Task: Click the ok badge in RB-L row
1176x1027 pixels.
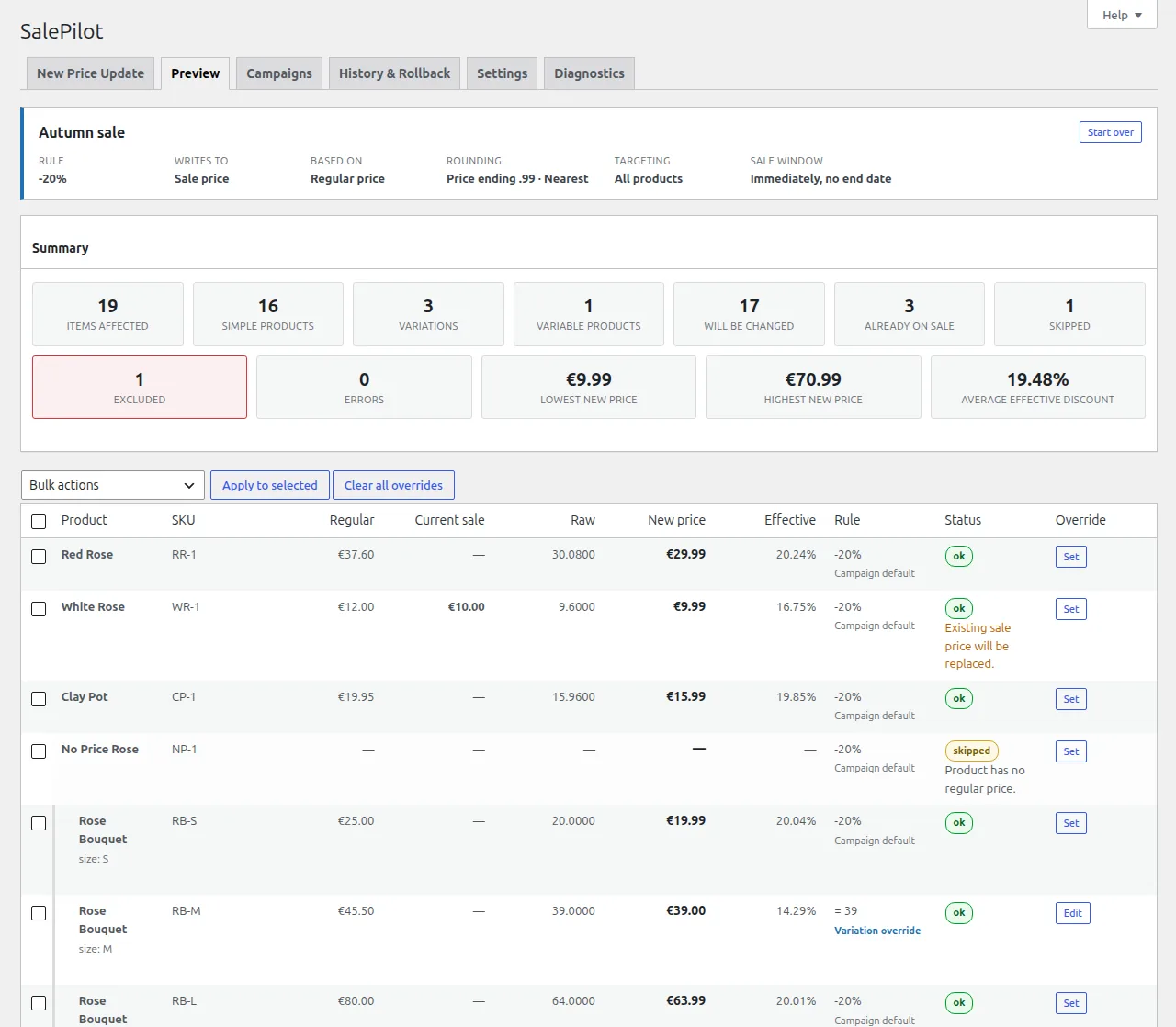Action: click(958, 1002)
